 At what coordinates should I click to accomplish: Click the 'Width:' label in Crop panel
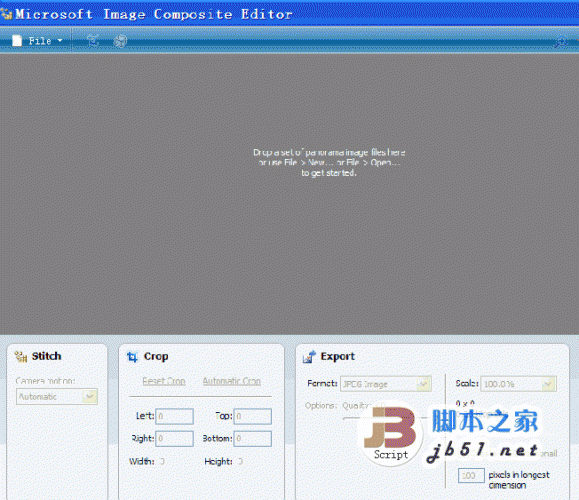pos(141,461)
